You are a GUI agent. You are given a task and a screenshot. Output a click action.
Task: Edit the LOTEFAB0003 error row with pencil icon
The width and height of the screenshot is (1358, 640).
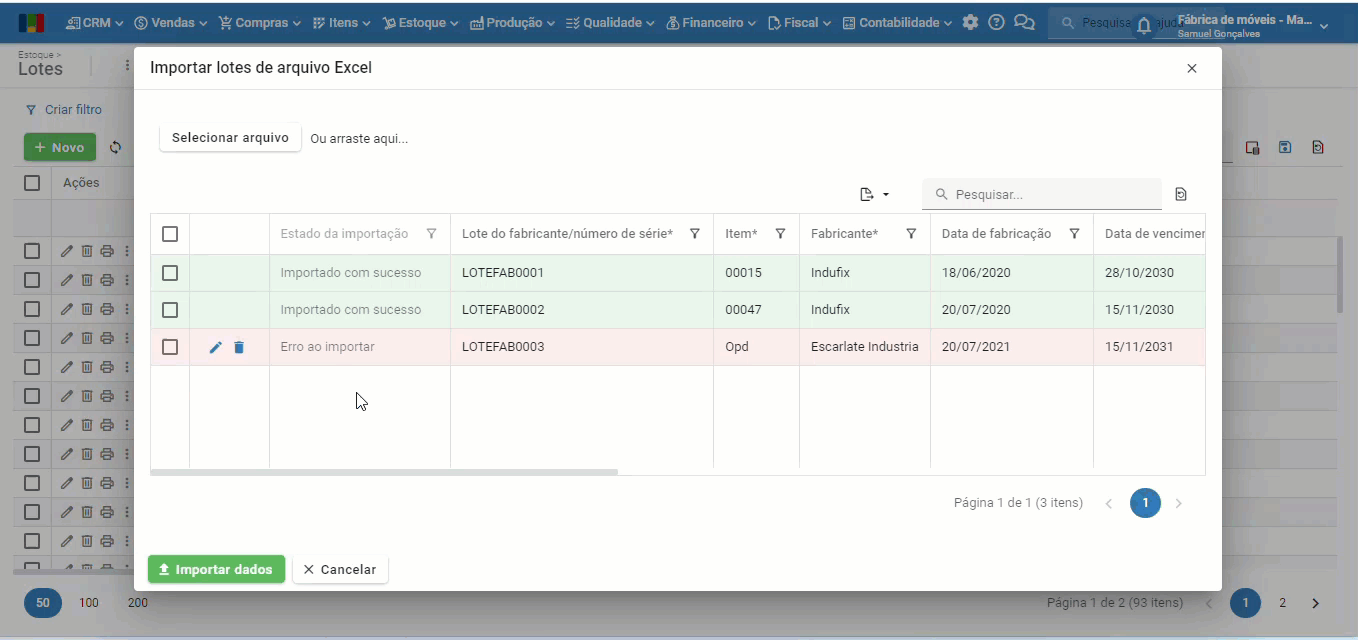coord(216,347)
